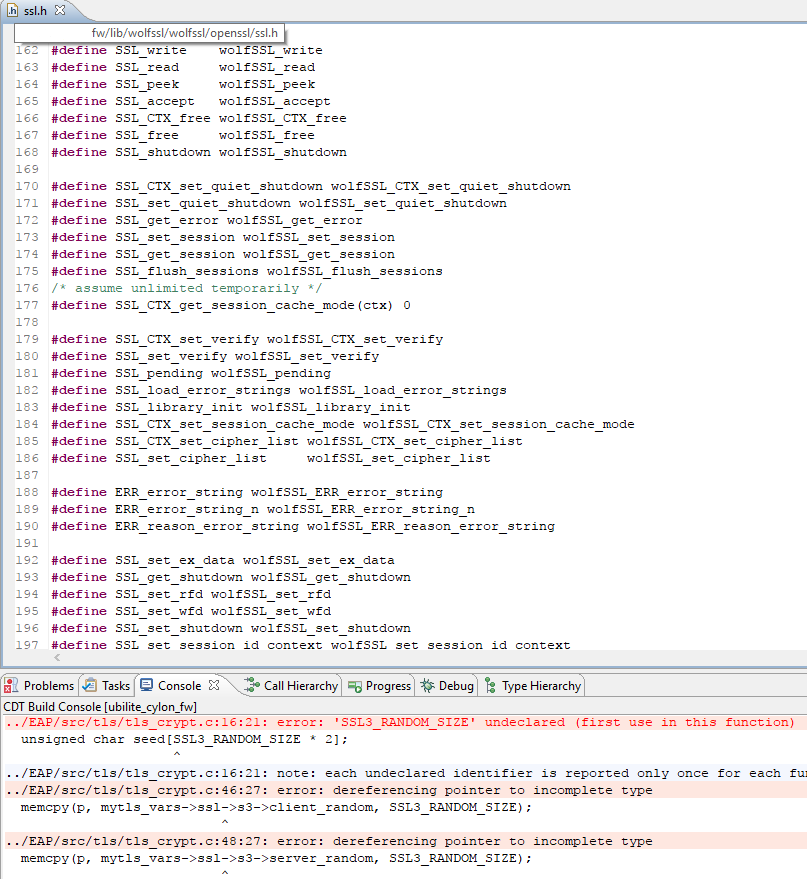Select the ssl.h editor tab
Image resolution: width=807 pixels, height=879 pixels.
[x=34, y=10]
